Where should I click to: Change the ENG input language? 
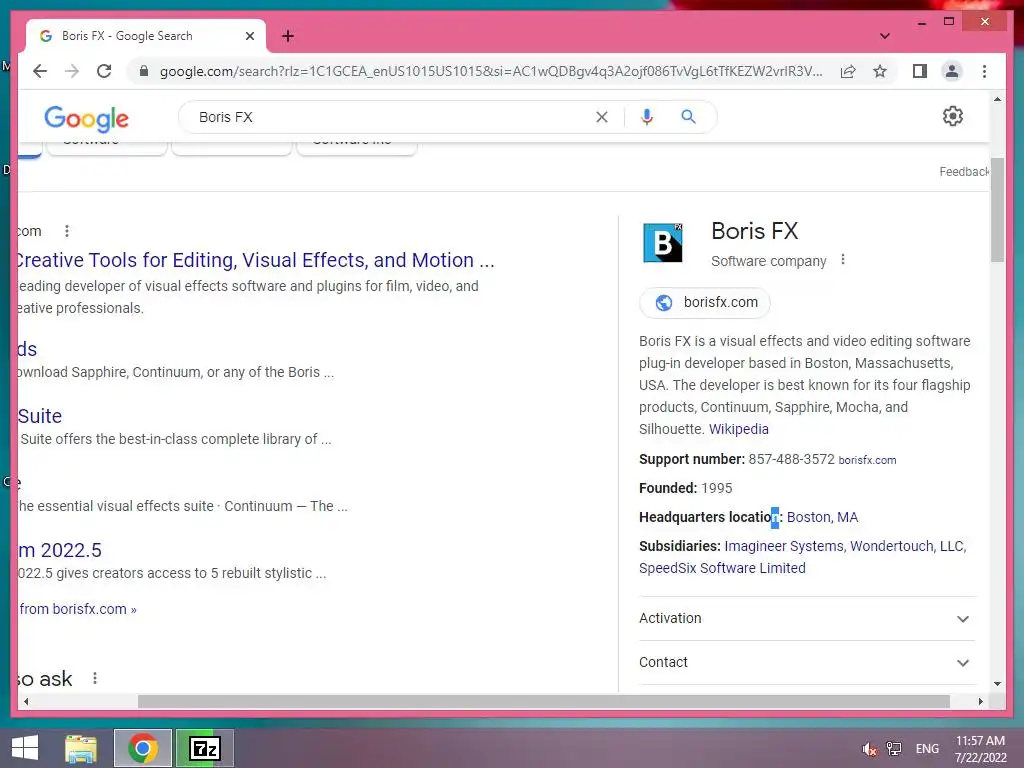tap(927, 749)
